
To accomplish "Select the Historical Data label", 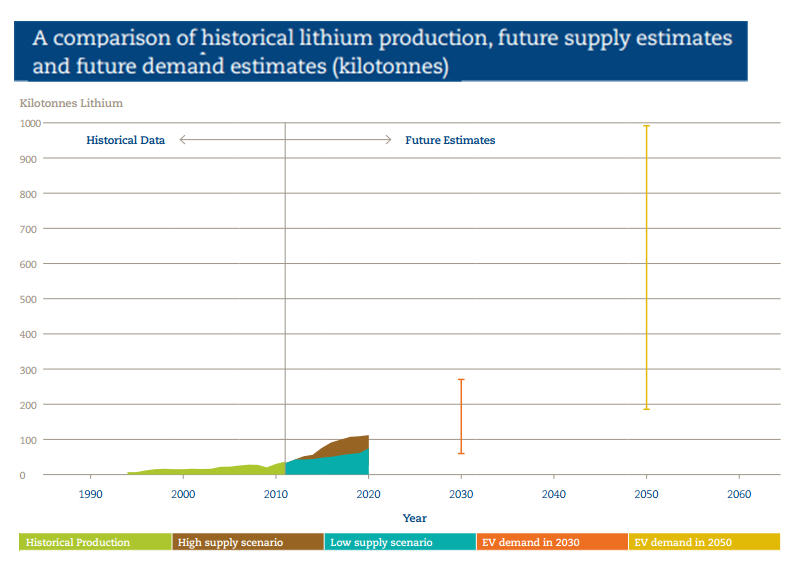I will tap(125, 140).
